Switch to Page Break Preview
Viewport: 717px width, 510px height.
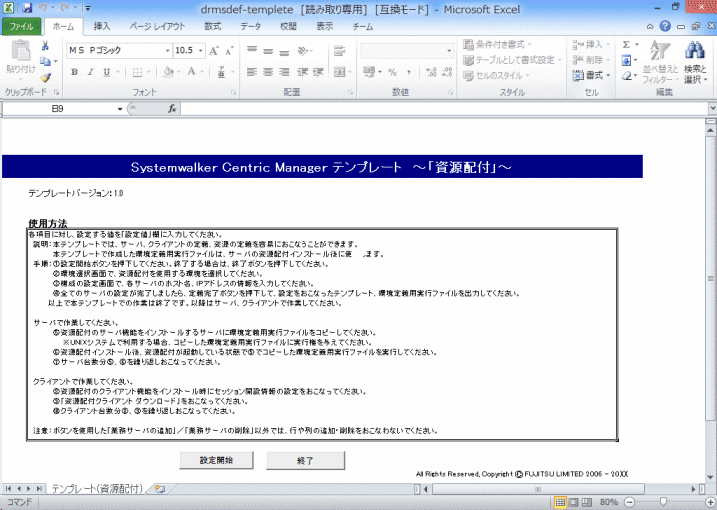(x=586, y=502)
